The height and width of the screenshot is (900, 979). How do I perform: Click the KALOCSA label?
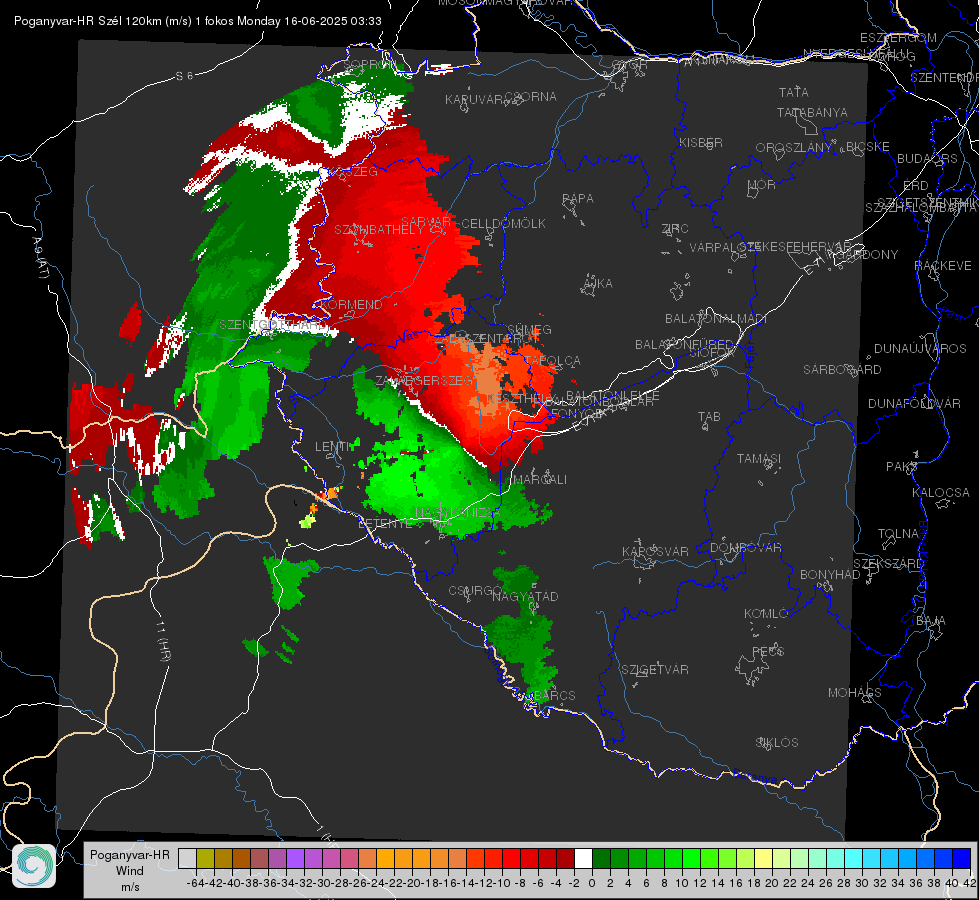point(940,493)
